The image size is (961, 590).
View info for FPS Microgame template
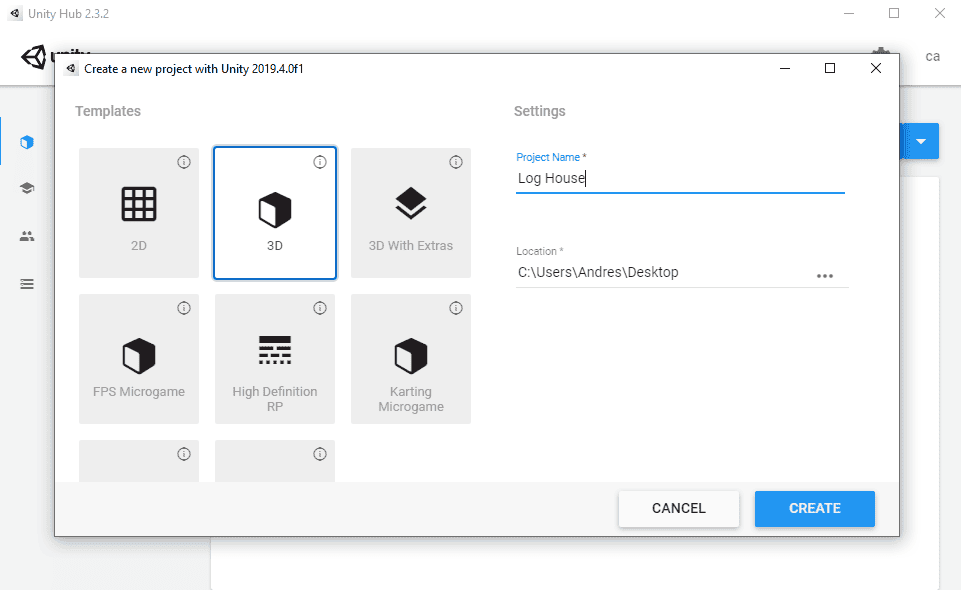click(x=184, y=308)
